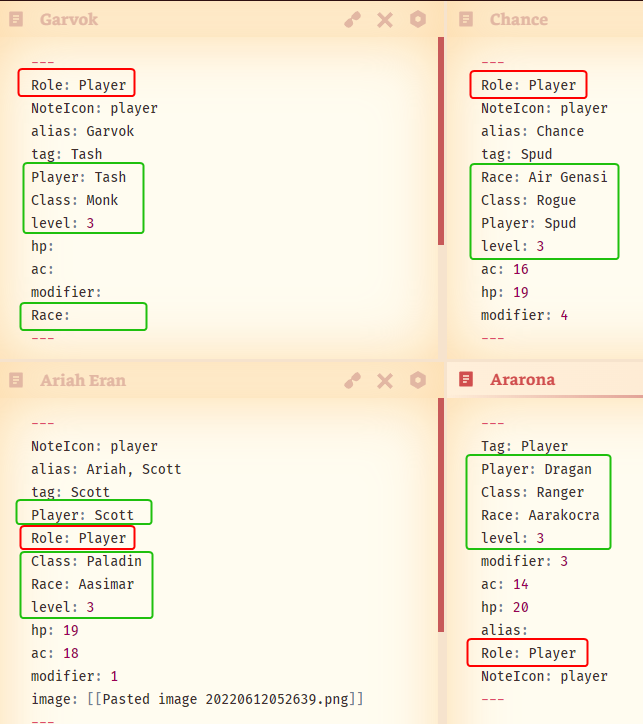The image size is (643, 724).
Task: Click the red note icon beside Ararona
Action: pos(466,380)
